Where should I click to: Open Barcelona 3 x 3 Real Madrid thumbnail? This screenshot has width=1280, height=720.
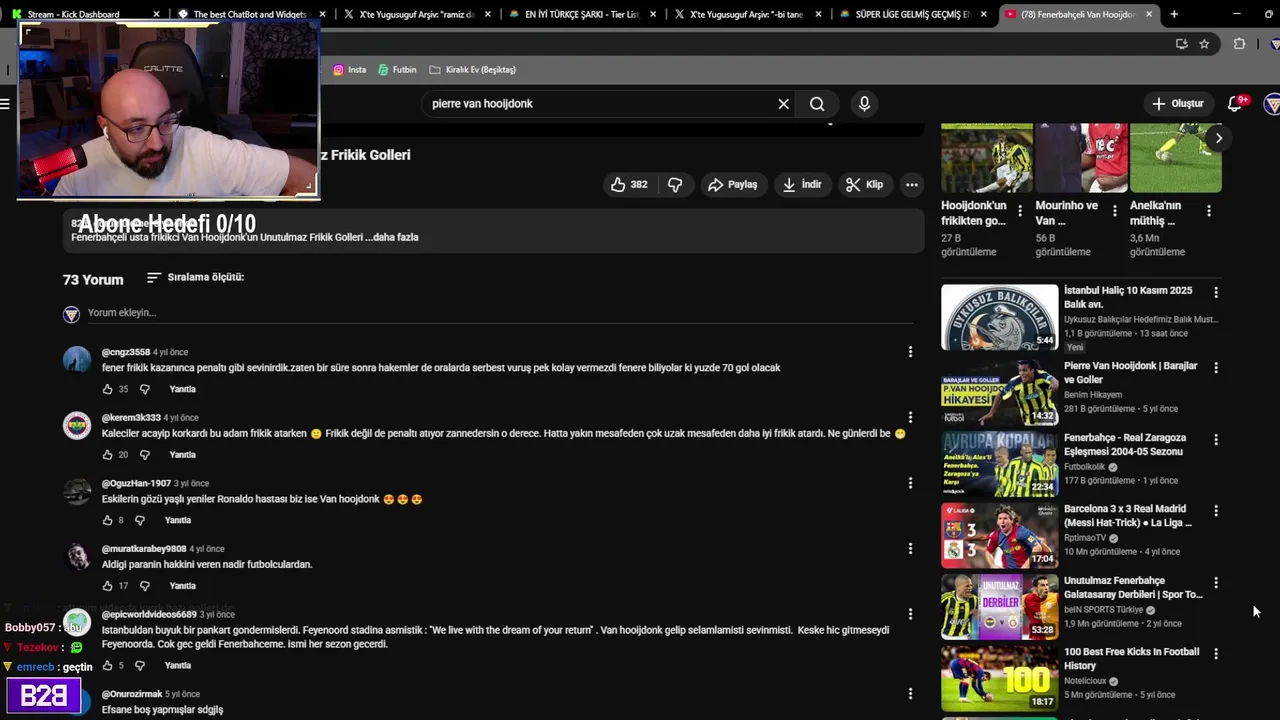coord(999,535)
